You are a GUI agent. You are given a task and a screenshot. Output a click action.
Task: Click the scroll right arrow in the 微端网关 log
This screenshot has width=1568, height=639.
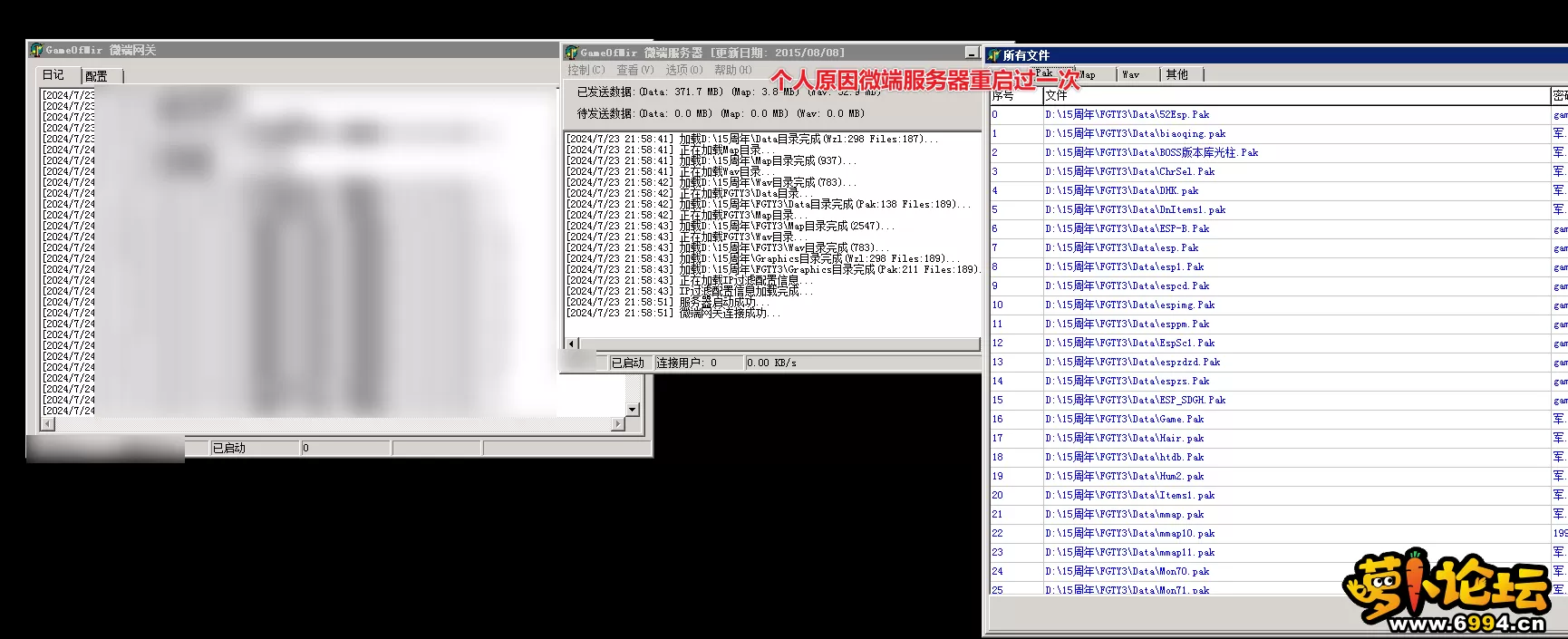click(x=618, y=423)
